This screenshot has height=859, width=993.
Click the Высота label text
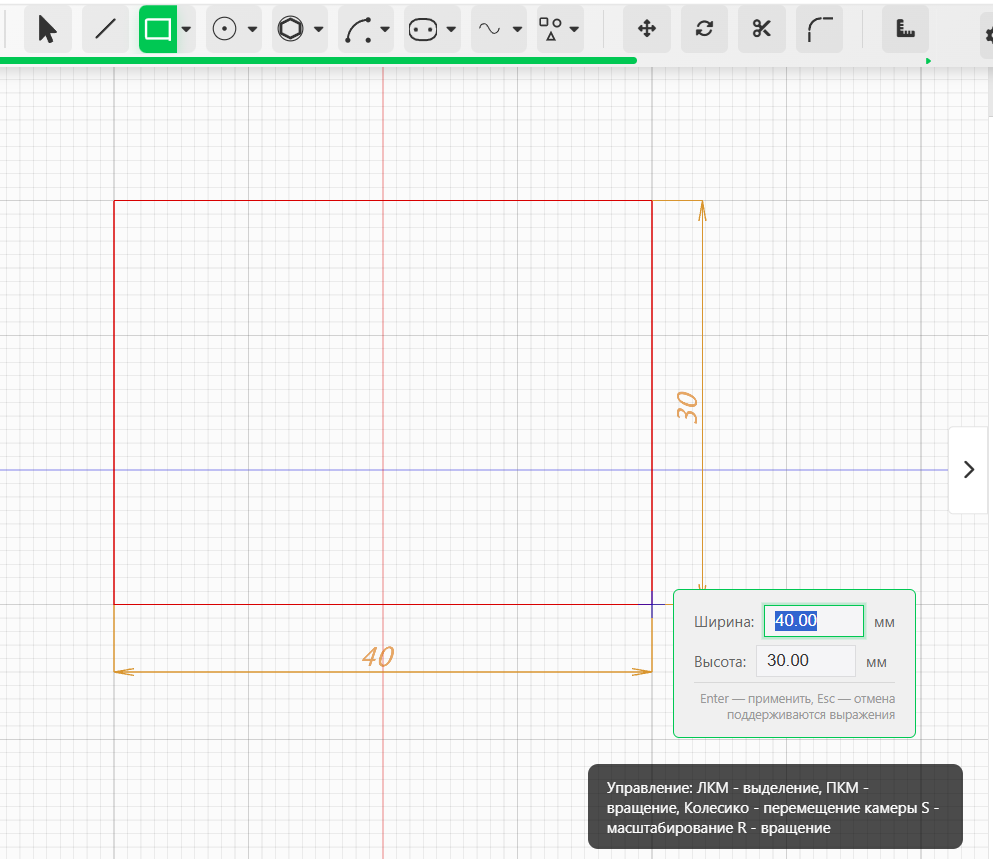coord(720,661)
